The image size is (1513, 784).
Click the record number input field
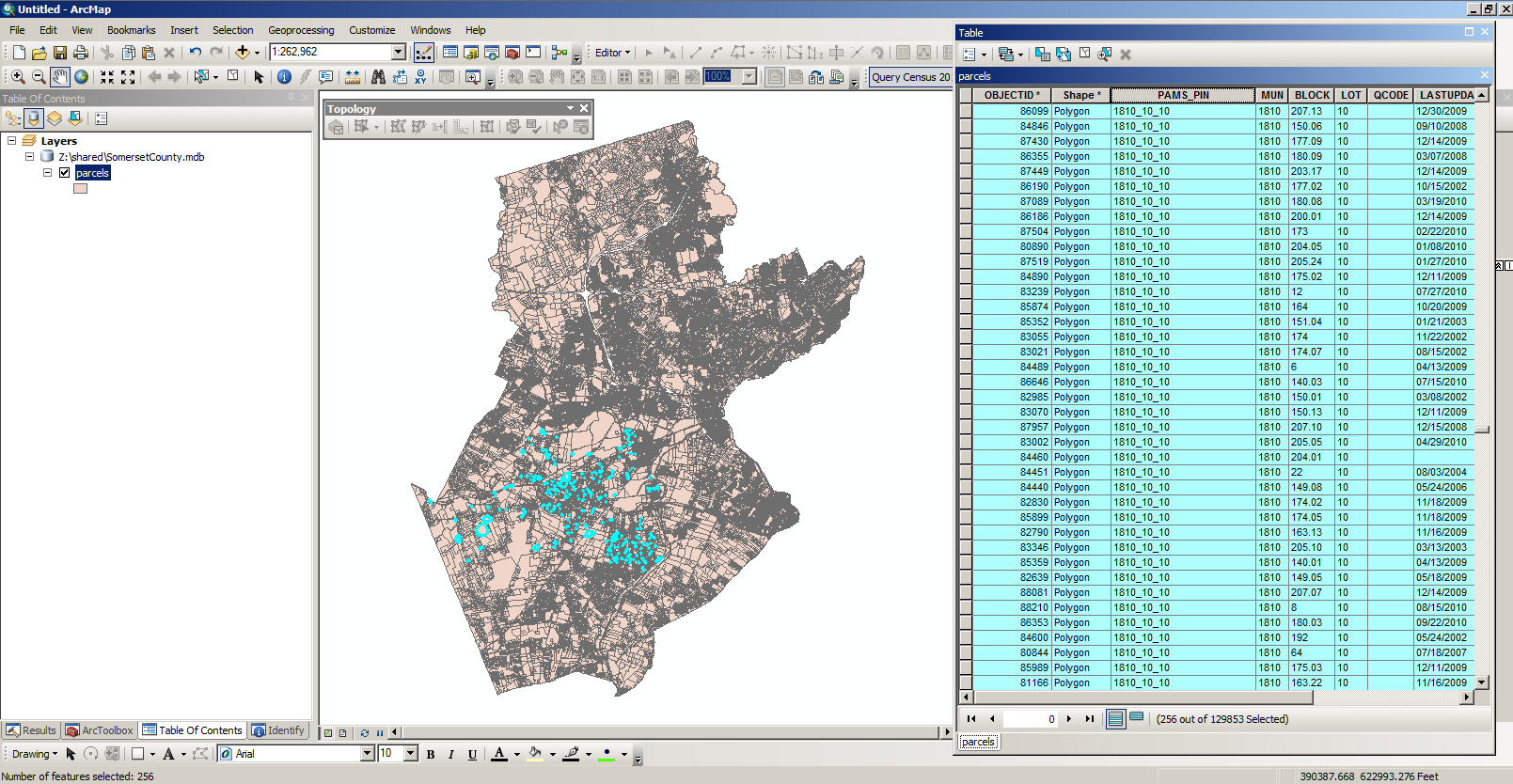pos(1031,719)
